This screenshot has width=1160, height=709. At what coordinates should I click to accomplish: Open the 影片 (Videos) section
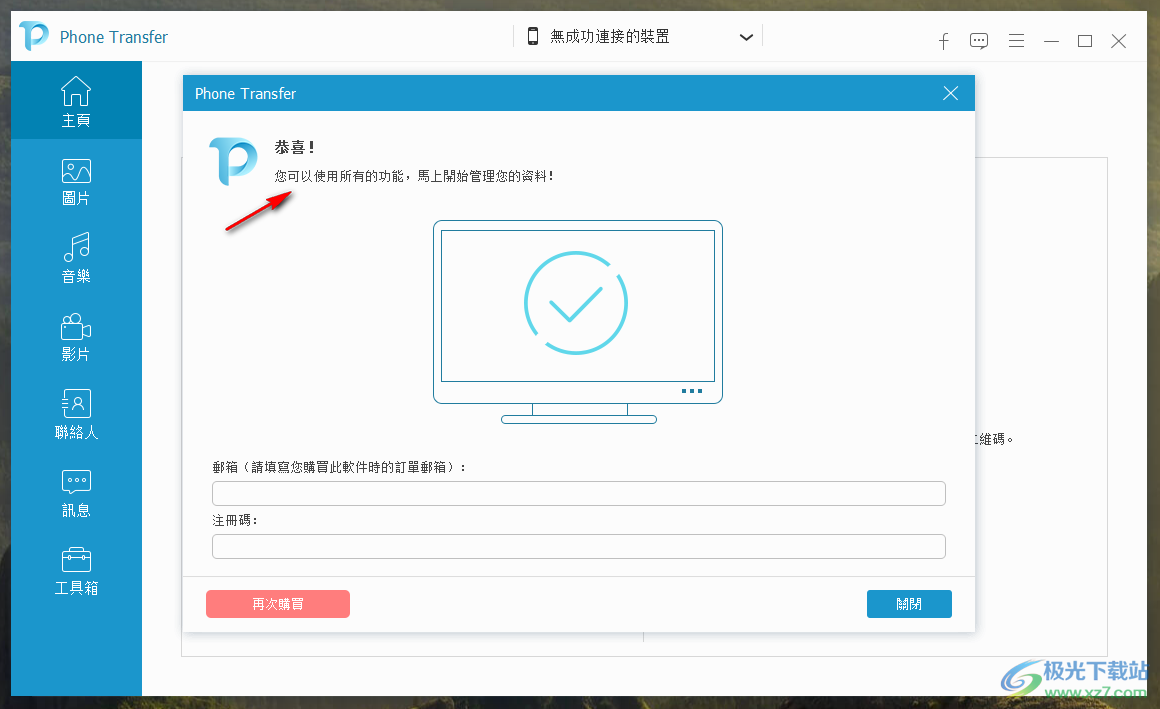[76, 336]
